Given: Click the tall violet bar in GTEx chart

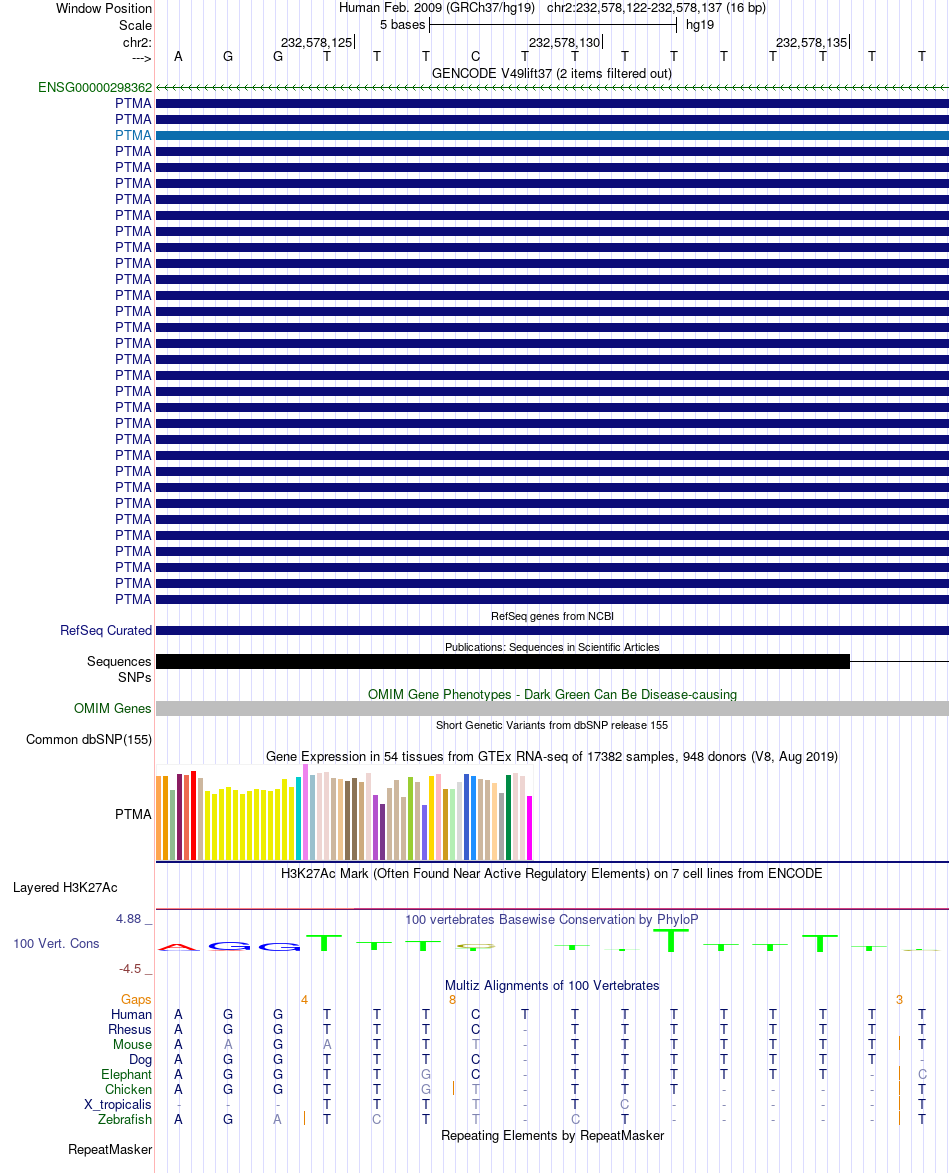Looking at the screenshot, I should point(305,812).
